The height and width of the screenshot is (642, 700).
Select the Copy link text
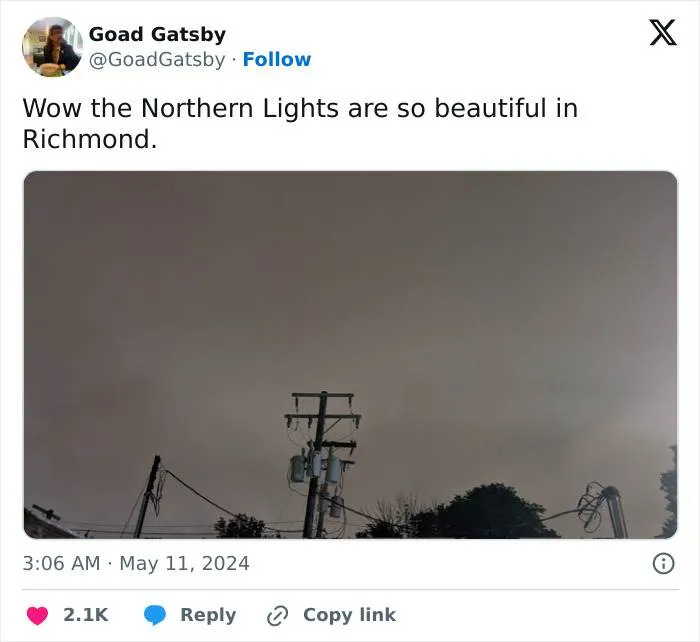[x=349, y=615]
